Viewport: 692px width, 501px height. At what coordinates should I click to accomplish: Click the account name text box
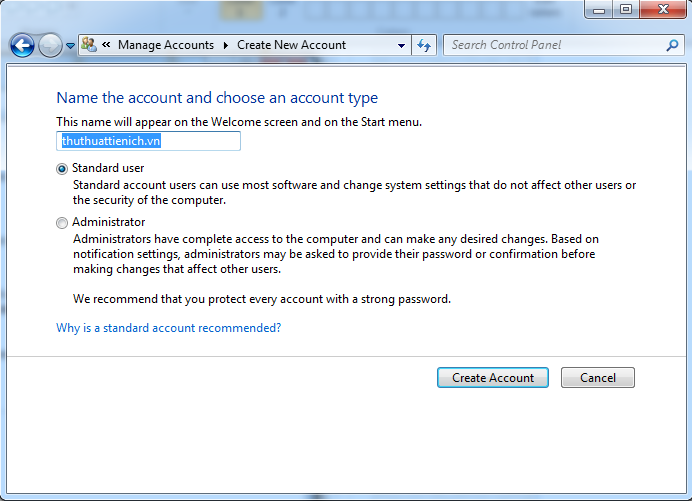click(148, 141)
